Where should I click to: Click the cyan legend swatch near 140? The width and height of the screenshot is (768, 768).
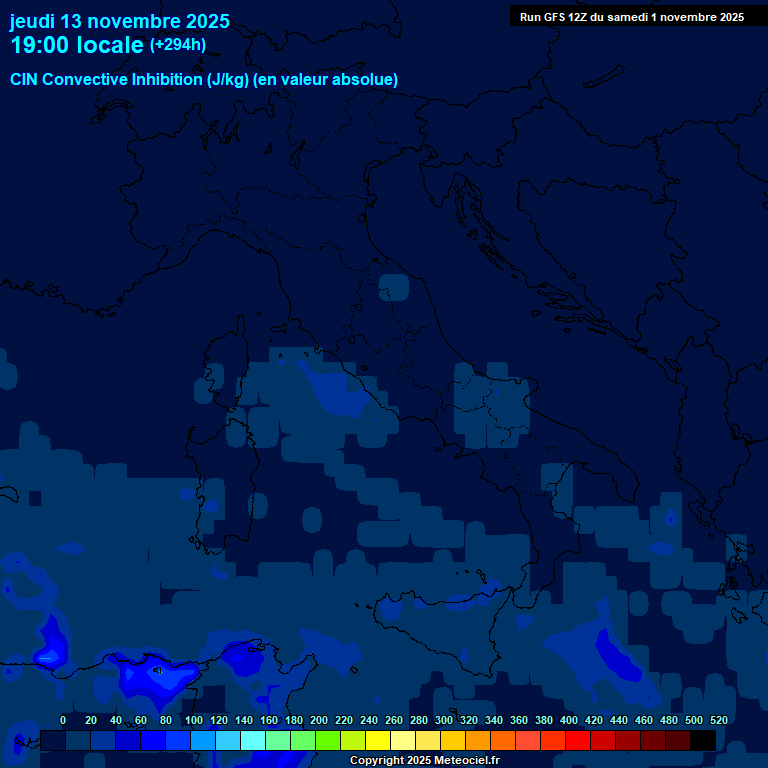tap(253, 740)
